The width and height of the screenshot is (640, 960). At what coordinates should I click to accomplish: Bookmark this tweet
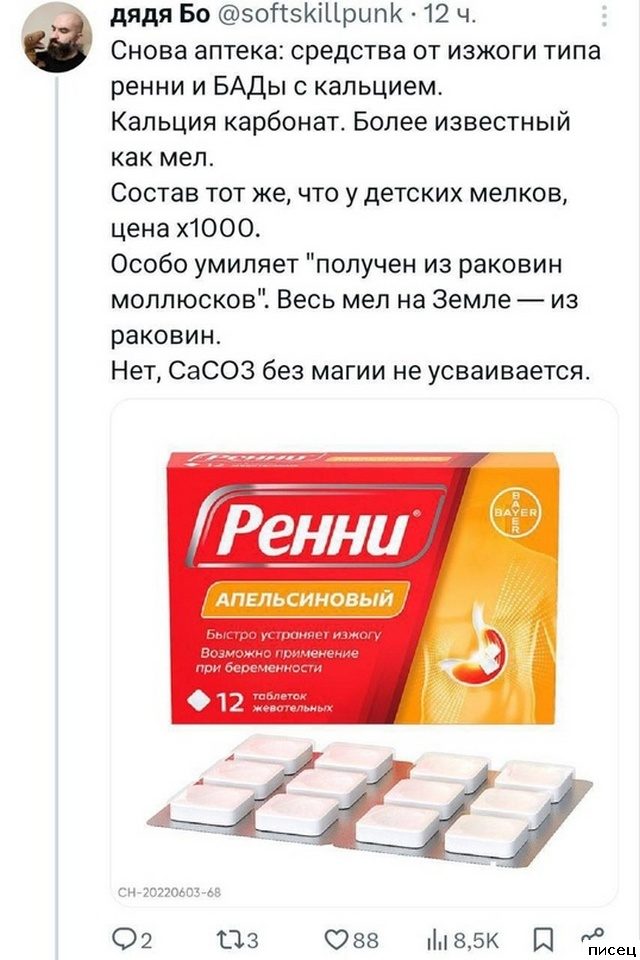pos(543,939)
